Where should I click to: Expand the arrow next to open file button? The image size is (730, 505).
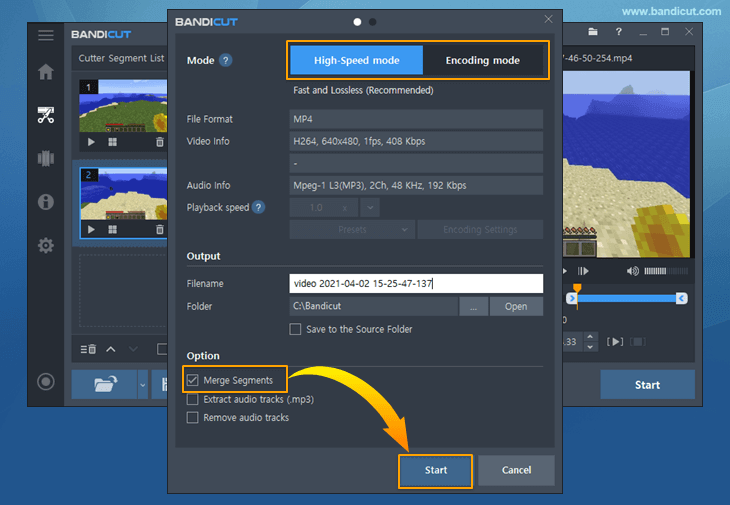142,385
